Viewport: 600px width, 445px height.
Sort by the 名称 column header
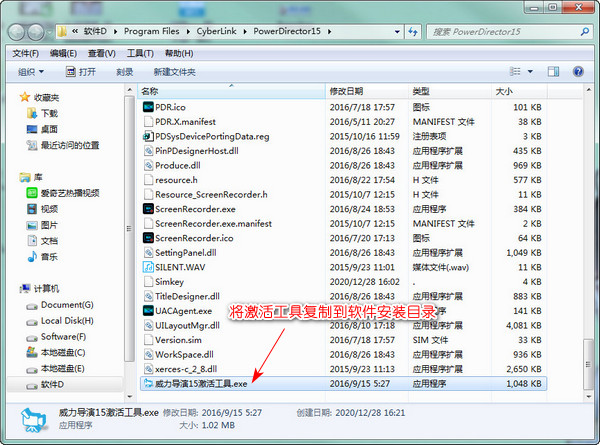pyautogui.click(x=232, y=91)
